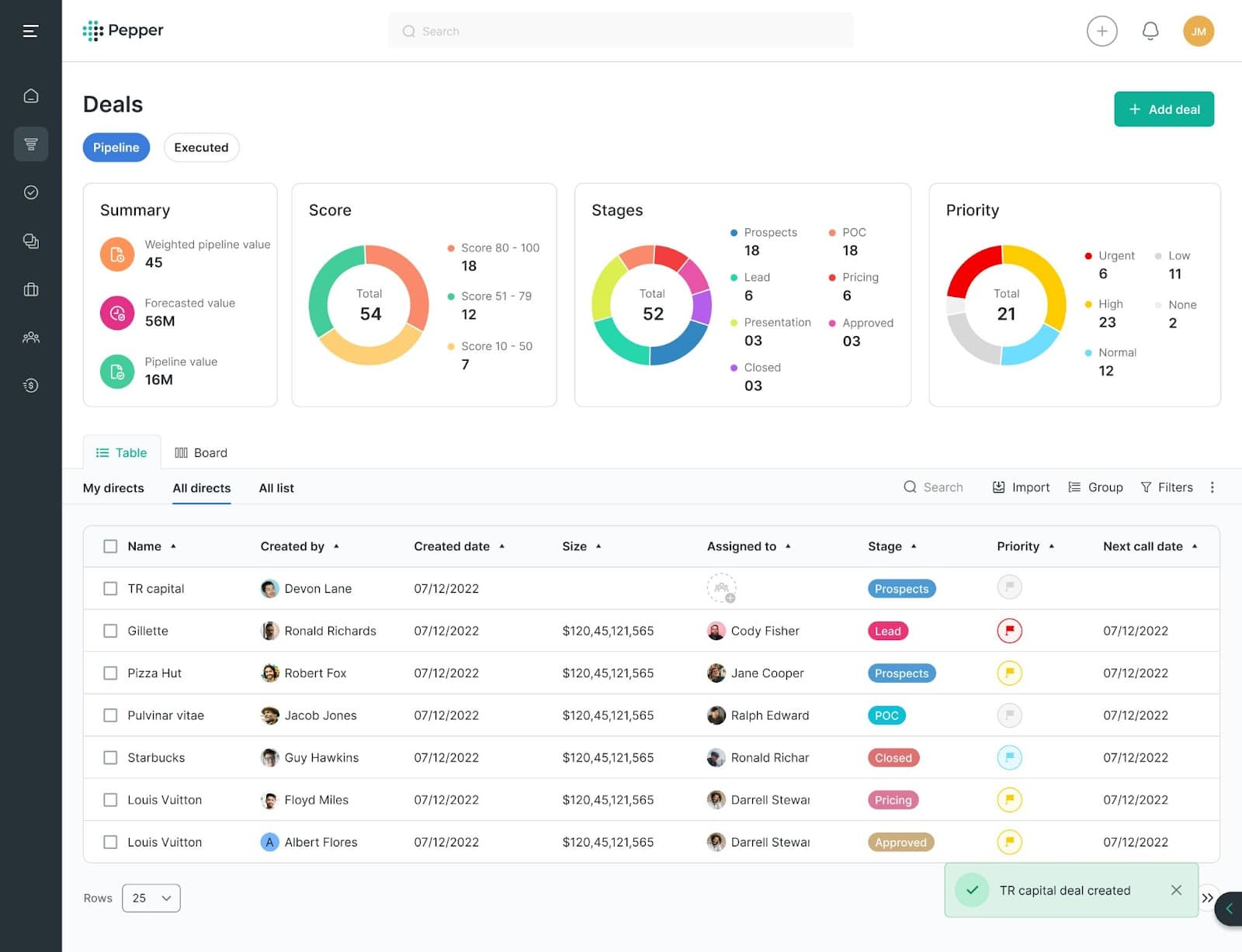Open notifications via the bell icon

pos(1151,31)
